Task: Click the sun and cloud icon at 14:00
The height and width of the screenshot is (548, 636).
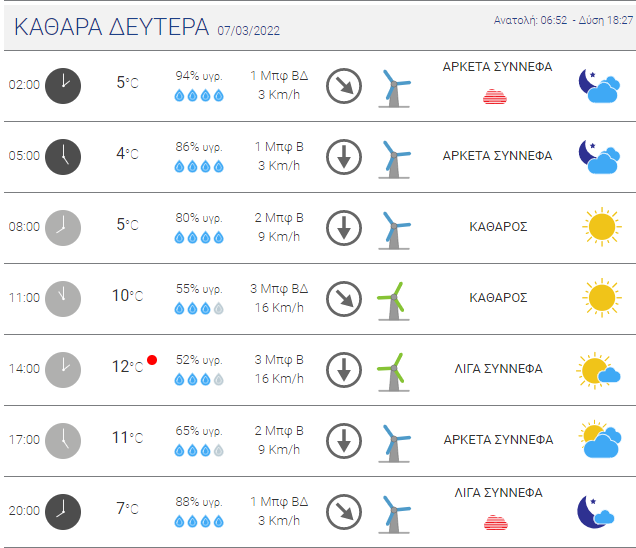Action: [x=599, y=370]
